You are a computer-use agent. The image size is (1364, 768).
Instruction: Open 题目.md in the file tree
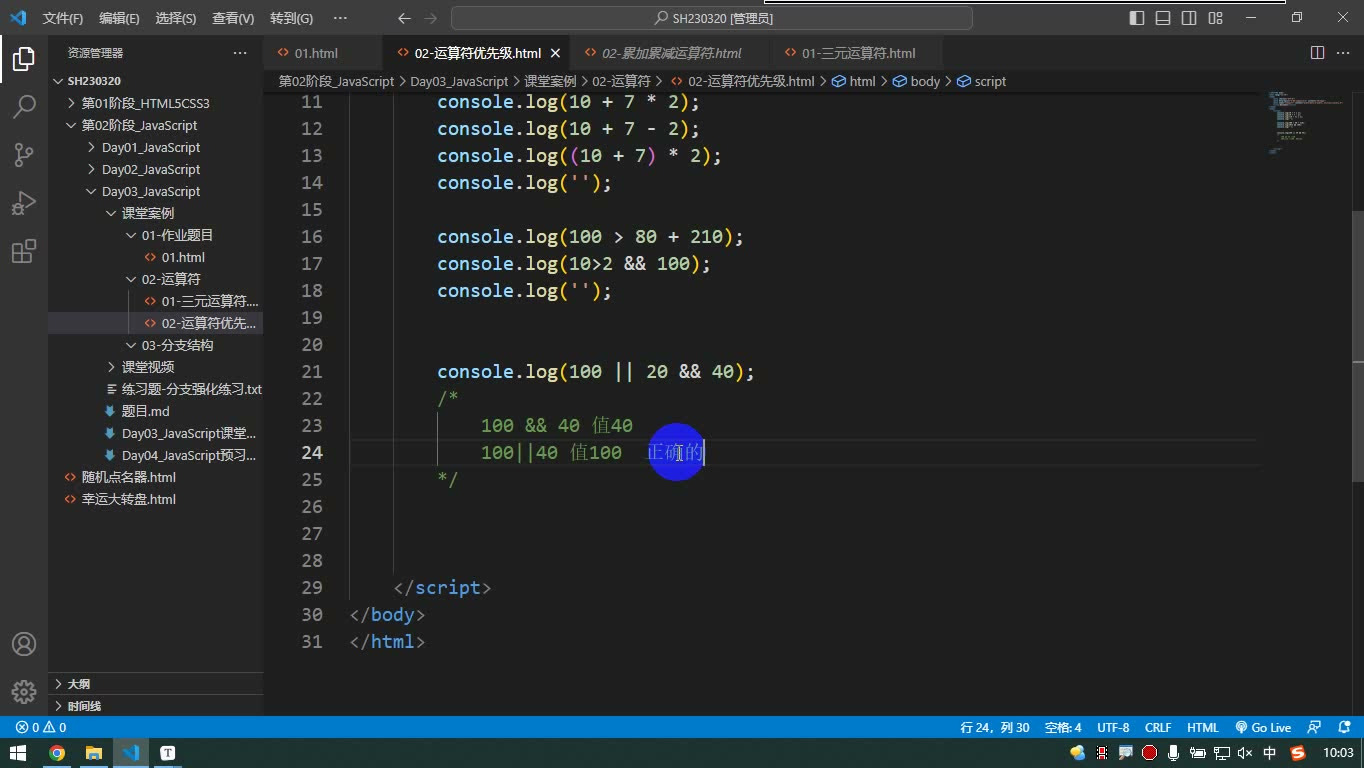[x=145, y=411]
